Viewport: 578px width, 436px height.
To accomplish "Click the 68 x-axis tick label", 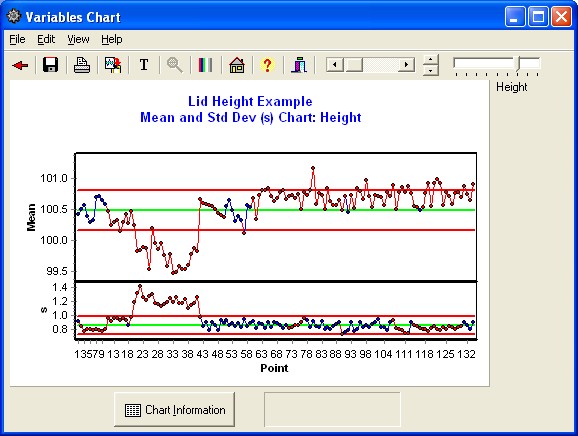I will tap(276, 354).
